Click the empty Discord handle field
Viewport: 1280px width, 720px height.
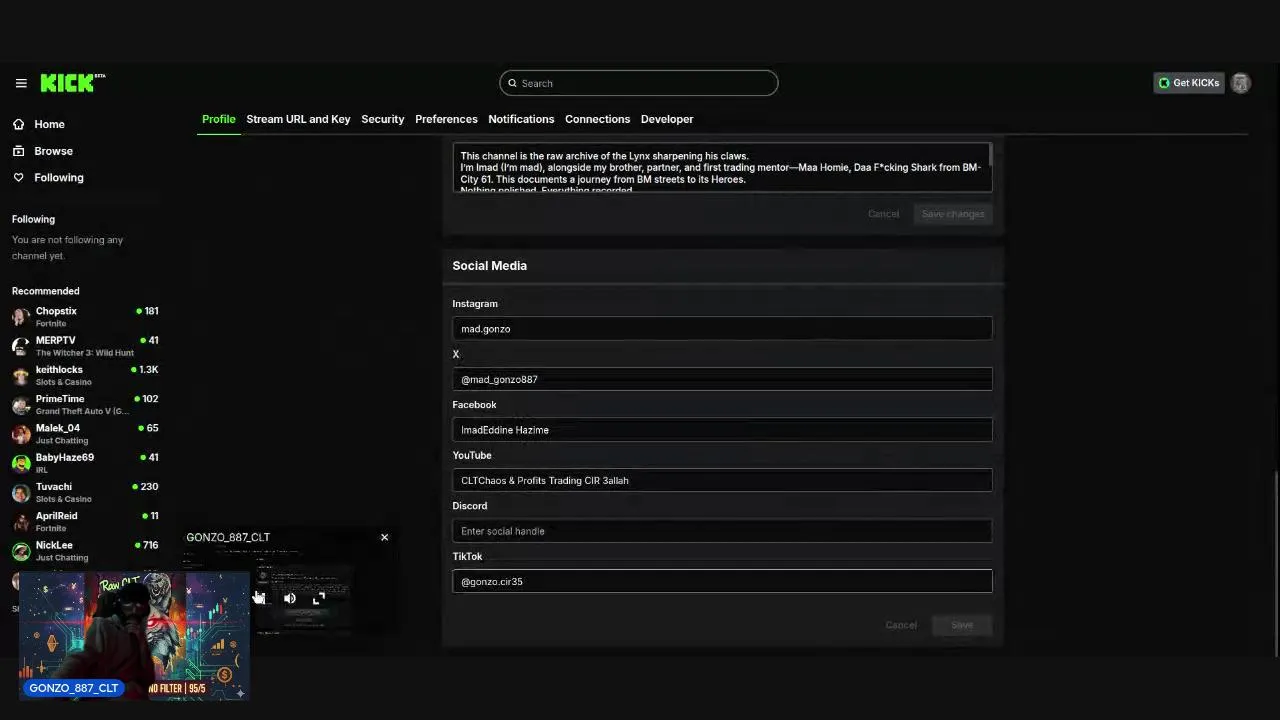(722, 531)
